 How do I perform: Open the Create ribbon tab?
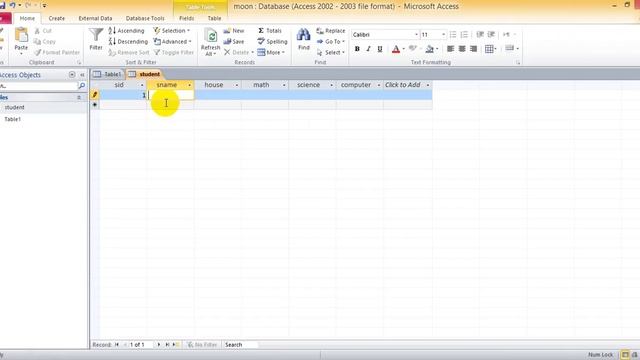(x=56, y=18)
